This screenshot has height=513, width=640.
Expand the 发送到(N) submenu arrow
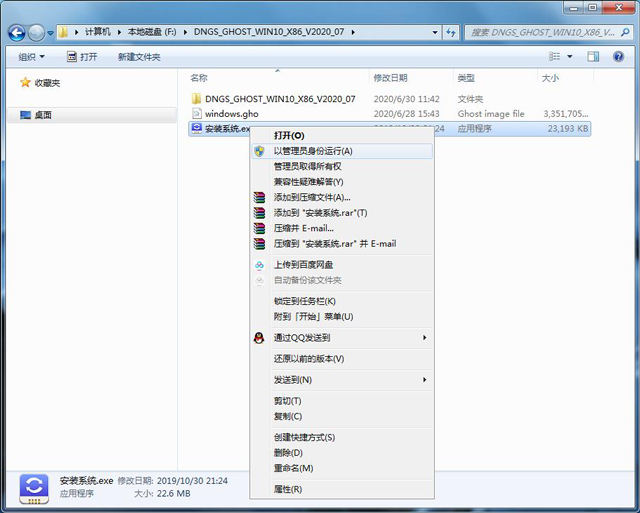tap(424, 380)
